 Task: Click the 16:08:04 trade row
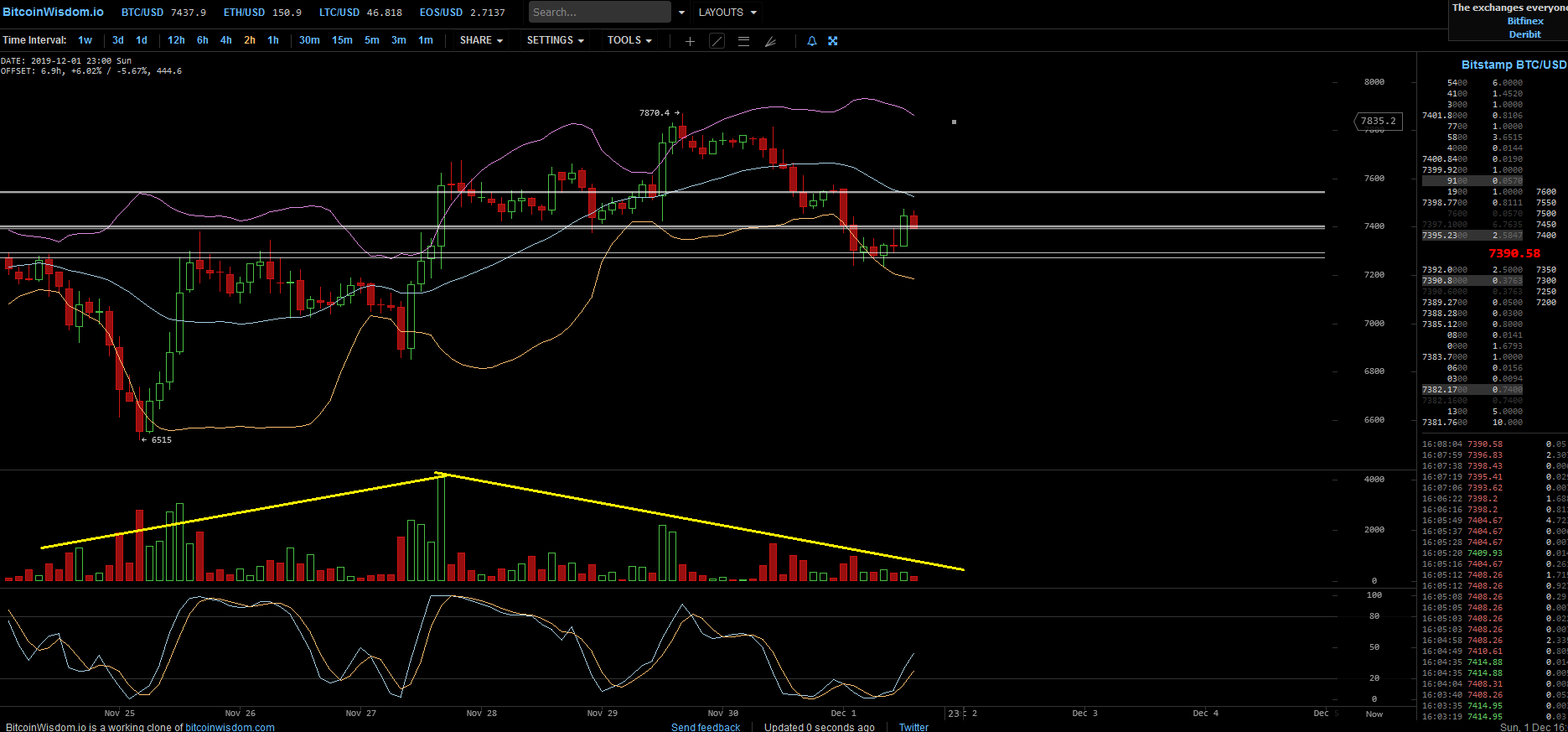point(1494,444)
